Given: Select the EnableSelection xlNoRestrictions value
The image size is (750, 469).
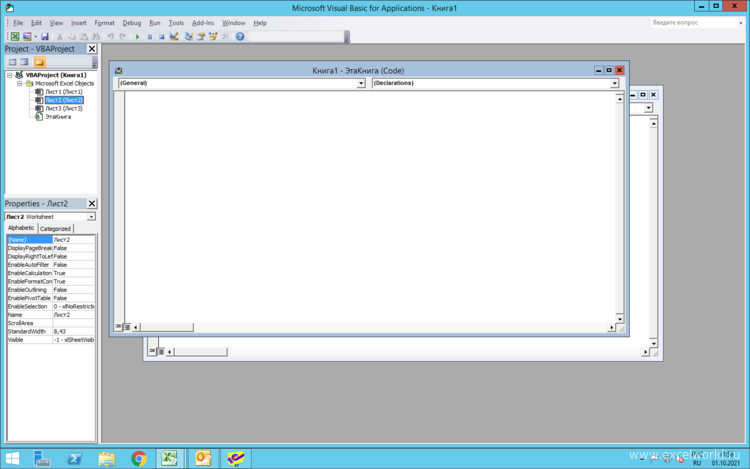Looking at the screenshot, I should [74, 306].
